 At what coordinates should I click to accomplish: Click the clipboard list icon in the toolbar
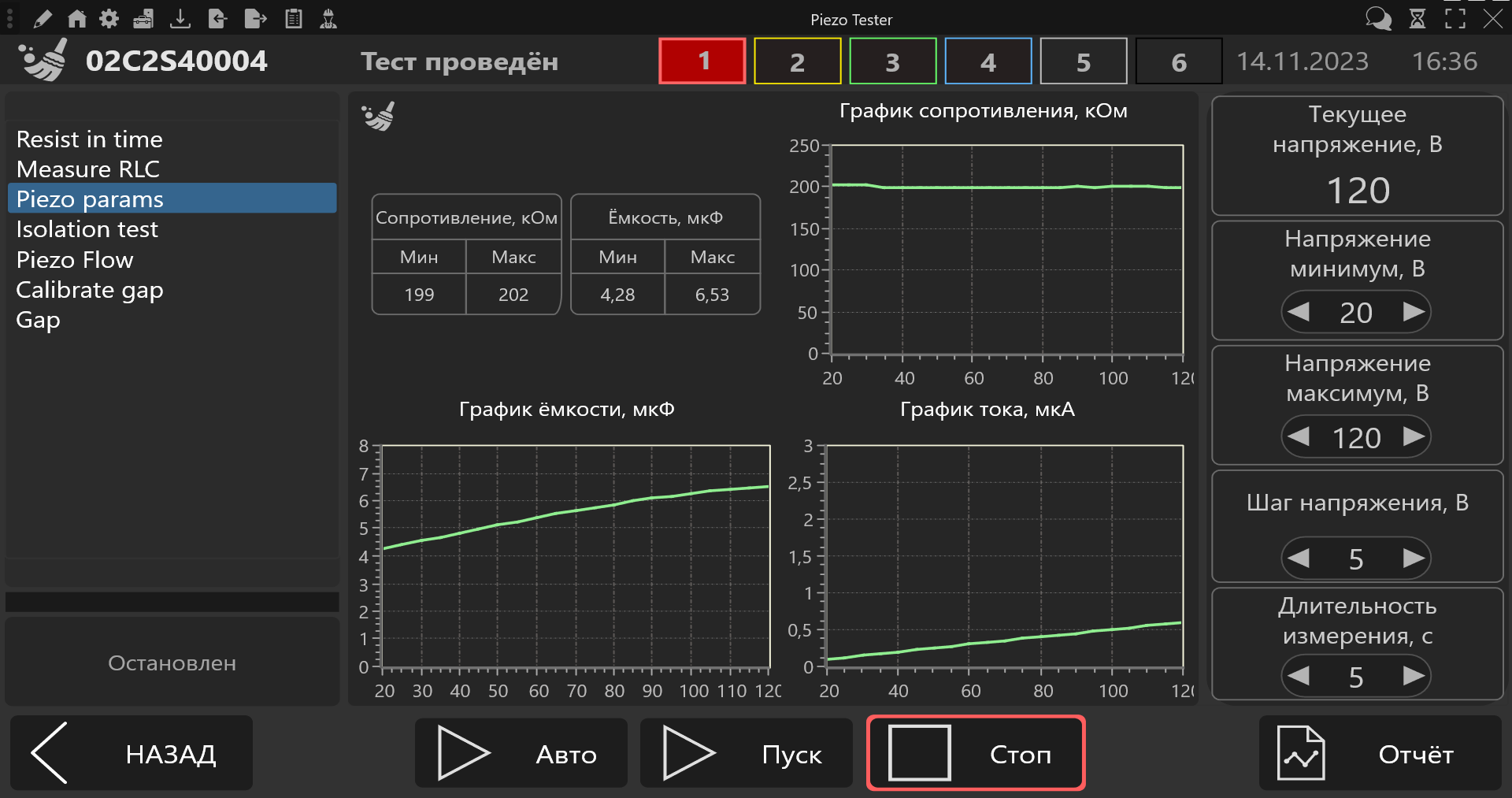click(x=294, y=19)
